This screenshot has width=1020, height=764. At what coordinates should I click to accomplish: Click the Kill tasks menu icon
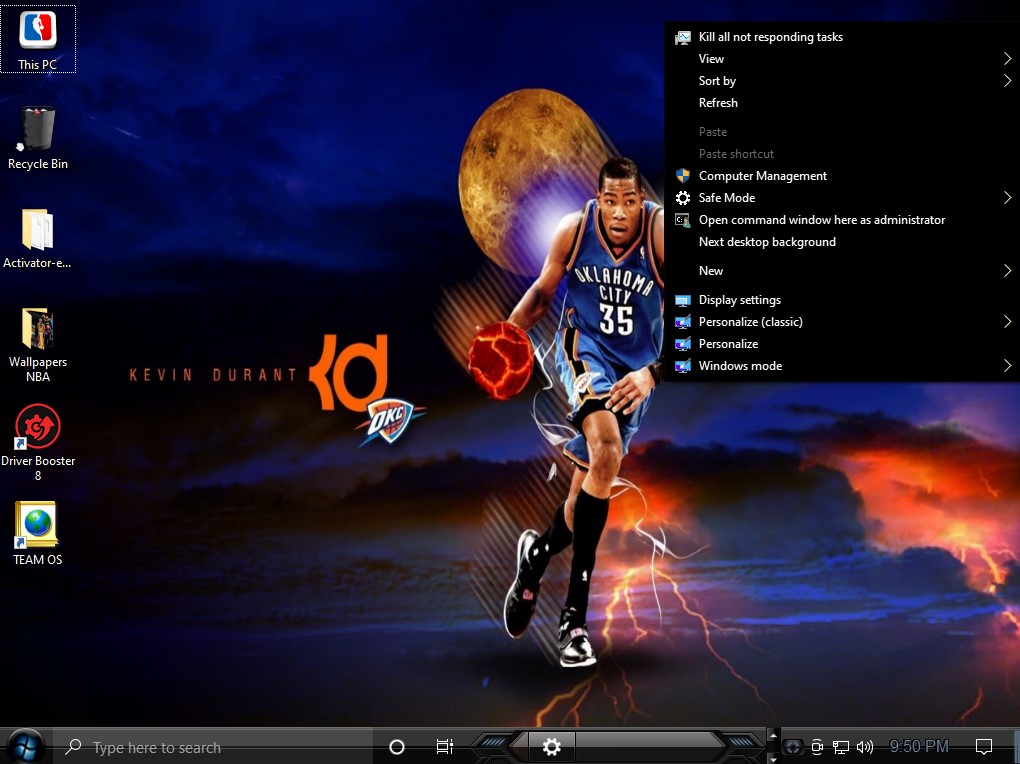682,38
